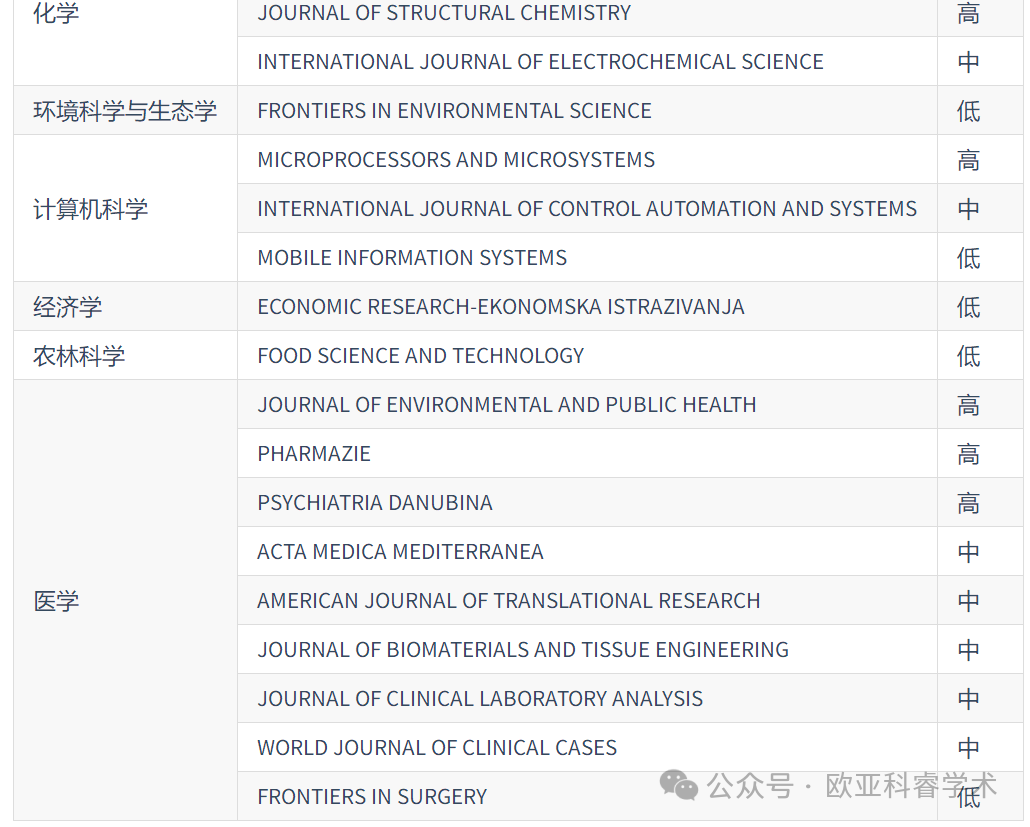Click 中 rating for WORLD JOURNAL OF CLINICAL CASES

[968, 748]
